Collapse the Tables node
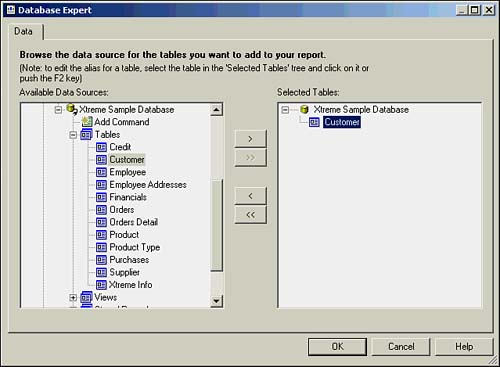Image resolution: width=500 pixels, height=367 pixels. coord(73,135)
